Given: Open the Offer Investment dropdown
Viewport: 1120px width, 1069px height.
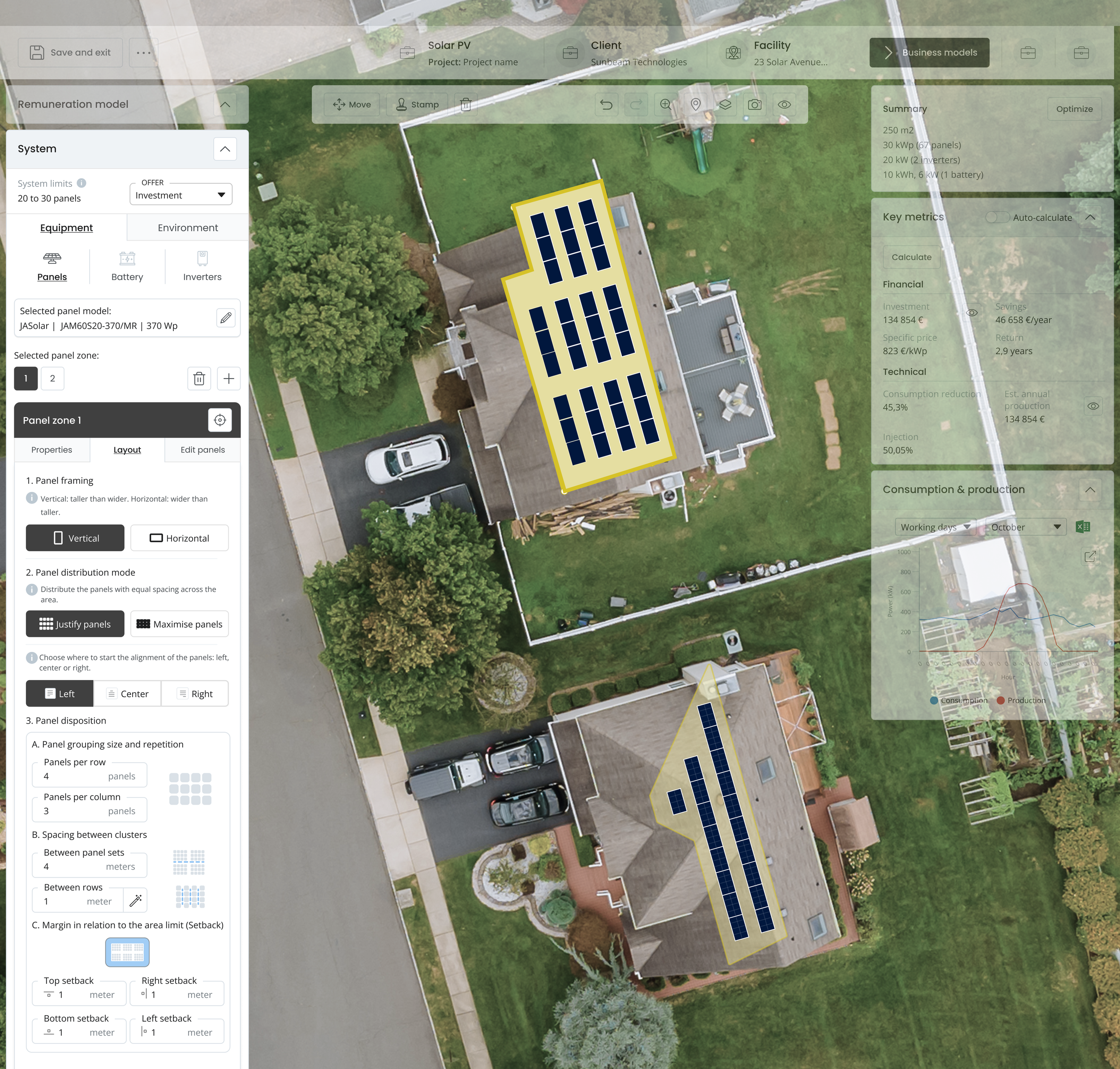Looking at the screenshot, I should point(181,195).
